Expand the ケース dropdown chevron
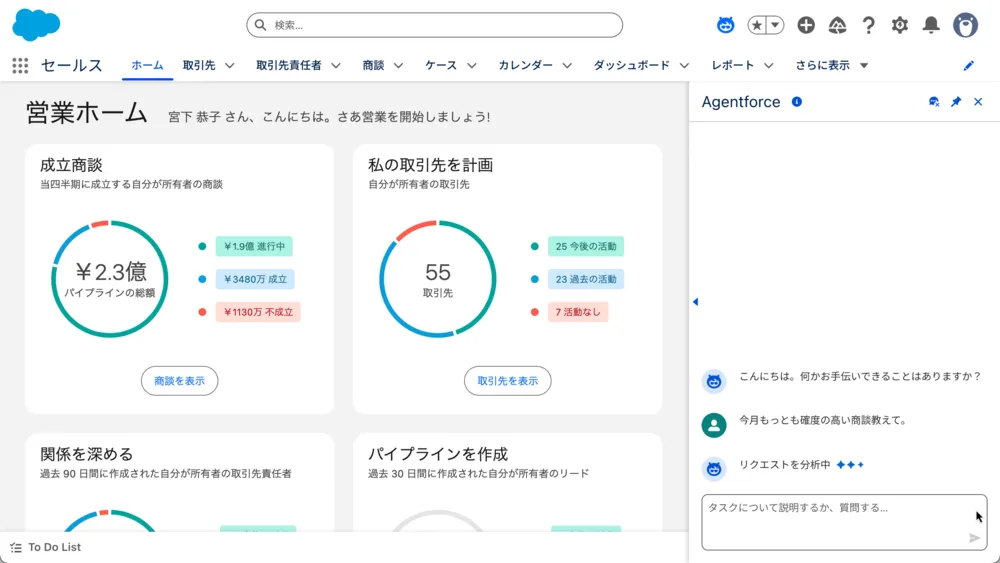This screenshot has height=563, width=1000. point(471,65)
